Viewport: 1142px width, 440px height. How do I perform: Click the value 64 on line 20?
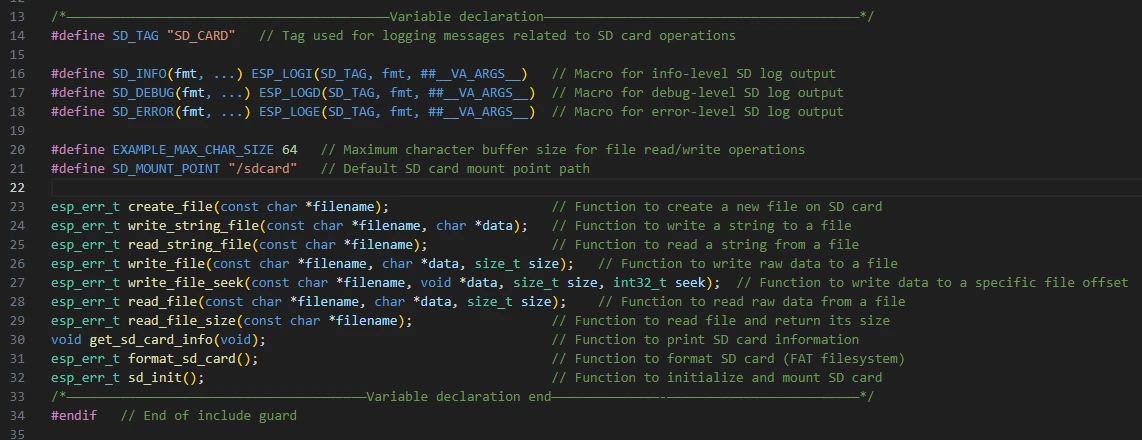tap(289, 150)
